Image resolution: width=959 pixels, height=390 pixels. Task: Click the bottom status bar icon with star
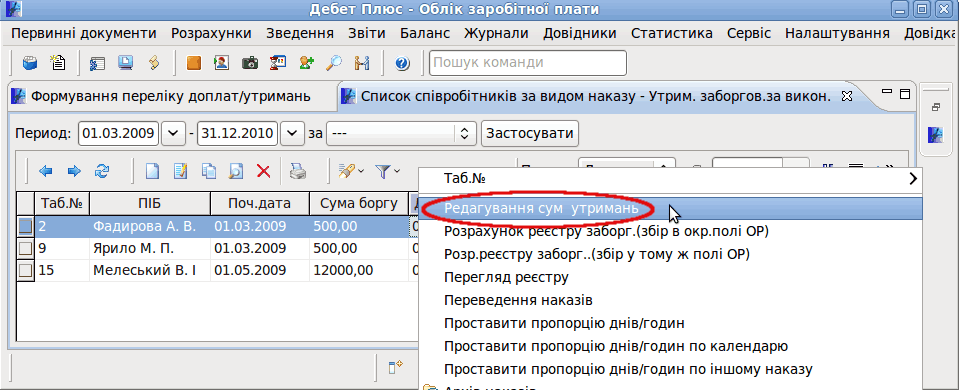pyautogui.click(x=396, y=366)
